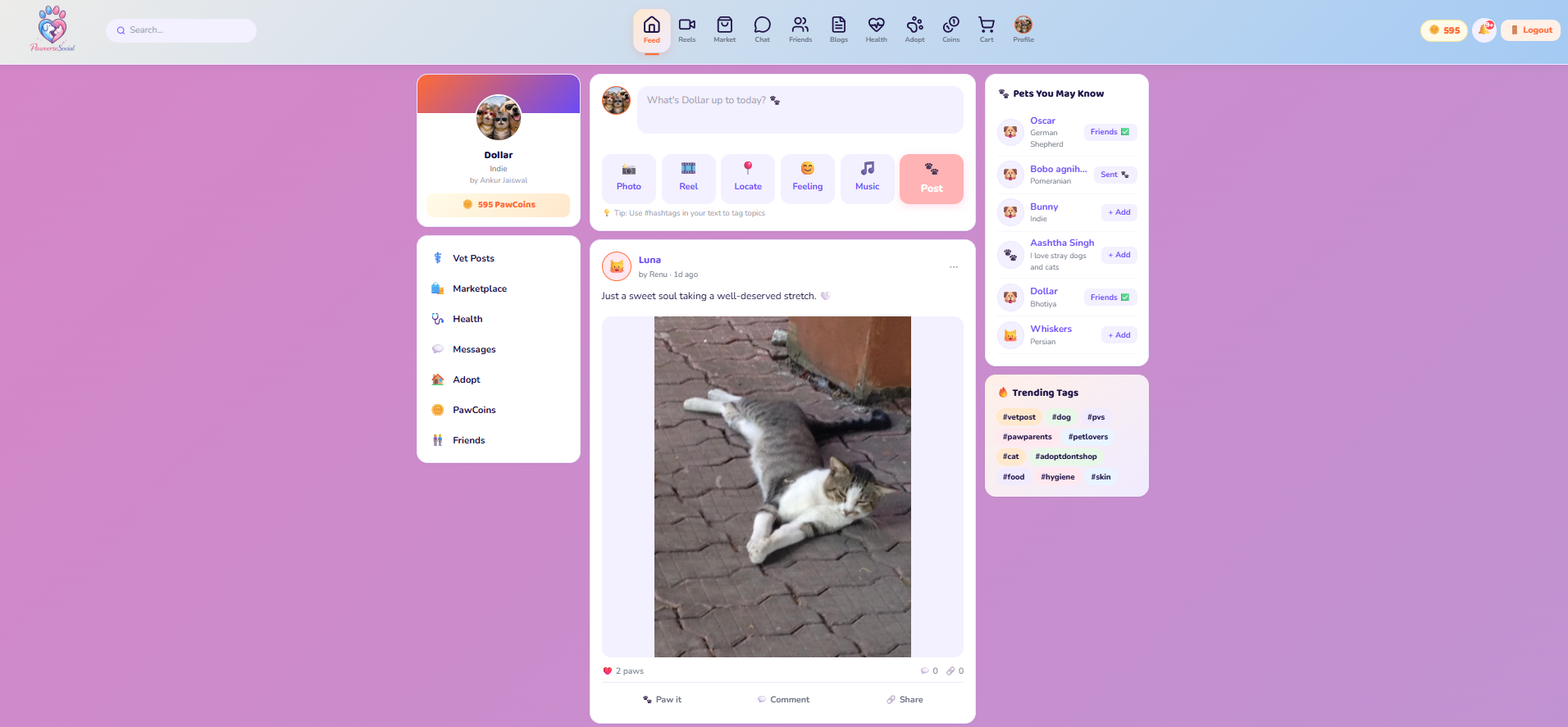Add a Photo to the post

(x=629, y=179)
